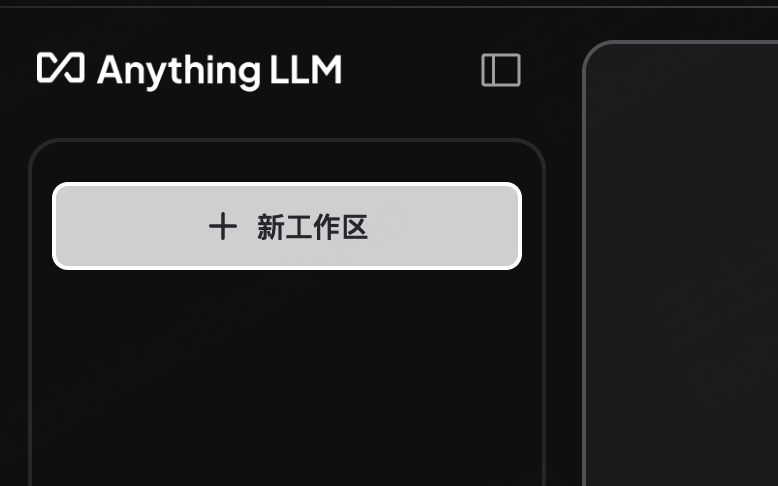778x486 pixels.
Task: Click the empty workspace list area
Action: (x=287, y=377)
